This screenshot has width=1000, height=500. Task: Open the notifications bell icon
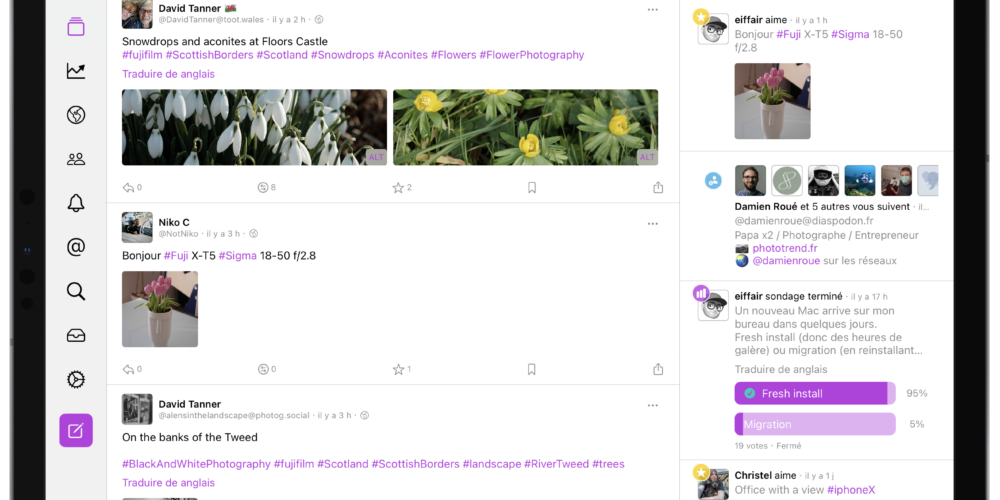coord(76,203)
